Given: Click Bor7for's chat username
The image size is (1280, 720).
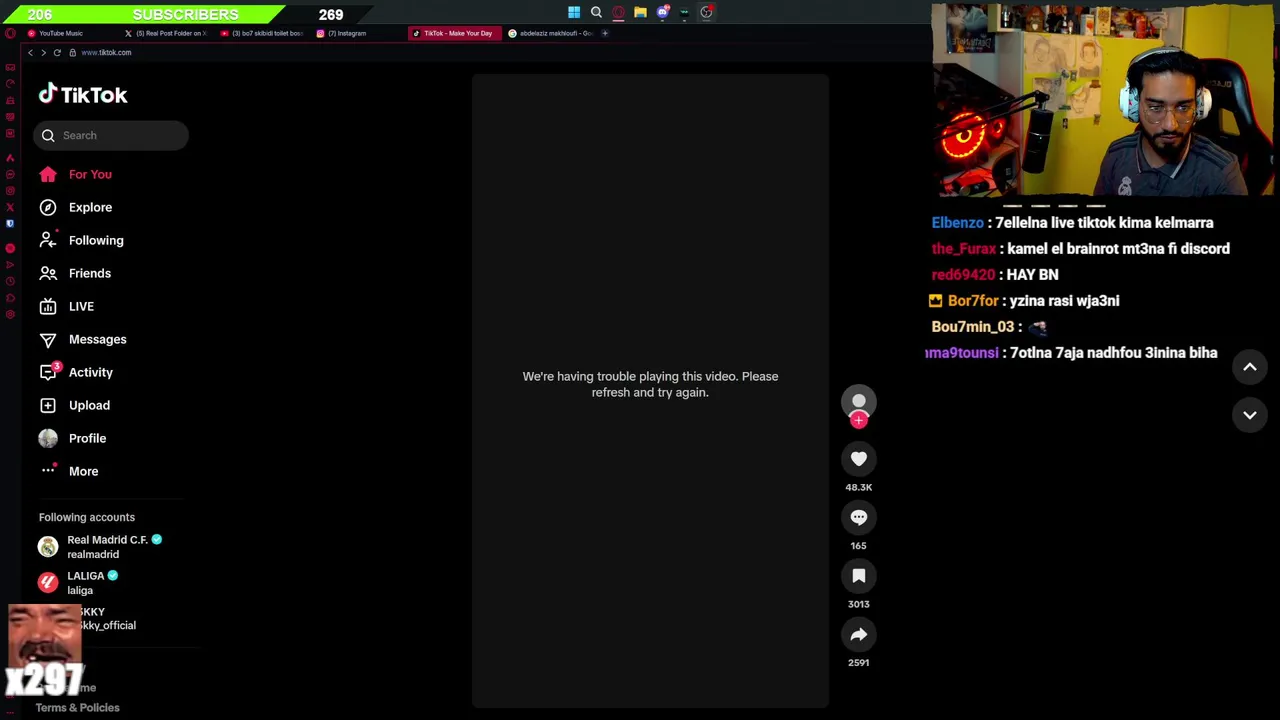Looking at the screenshot, I should (x=973, y=301).
